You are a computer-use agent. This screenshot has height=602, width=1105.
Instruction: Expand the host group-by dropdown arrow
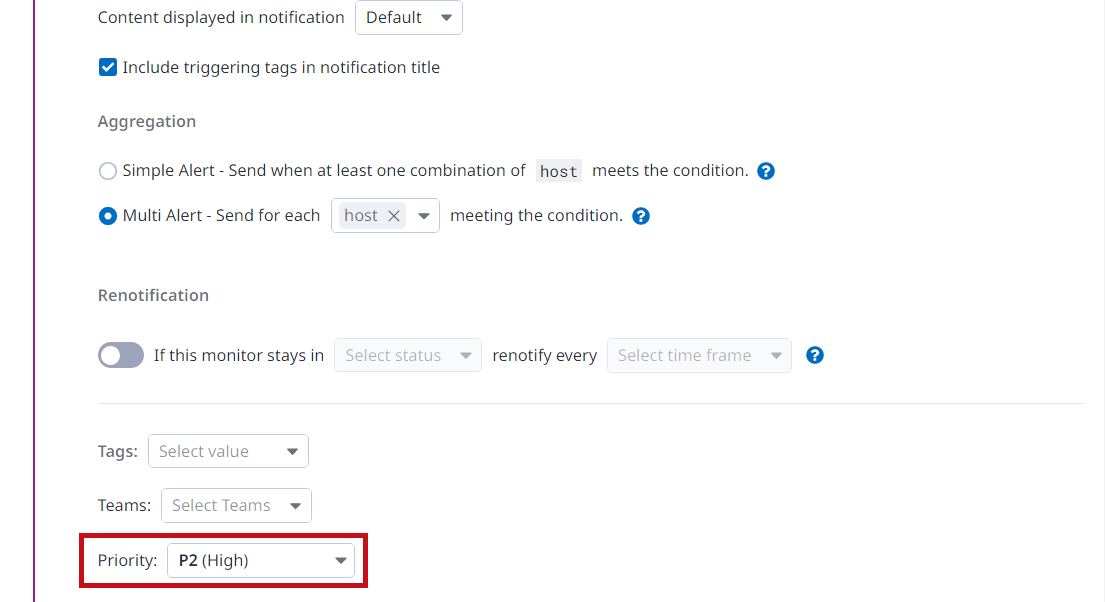point(424,216)
